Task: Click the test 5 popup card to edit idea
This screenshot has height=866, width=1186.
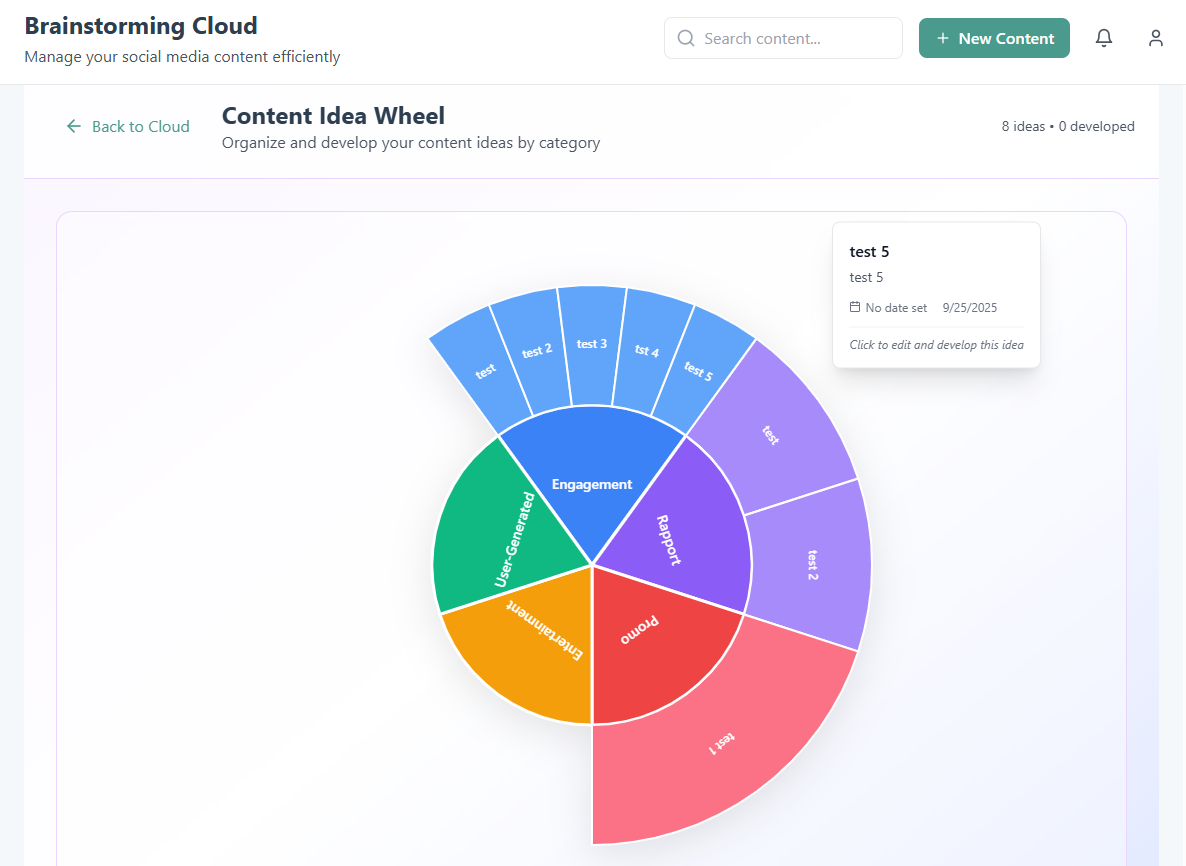Action: click(x=936, y=294)
